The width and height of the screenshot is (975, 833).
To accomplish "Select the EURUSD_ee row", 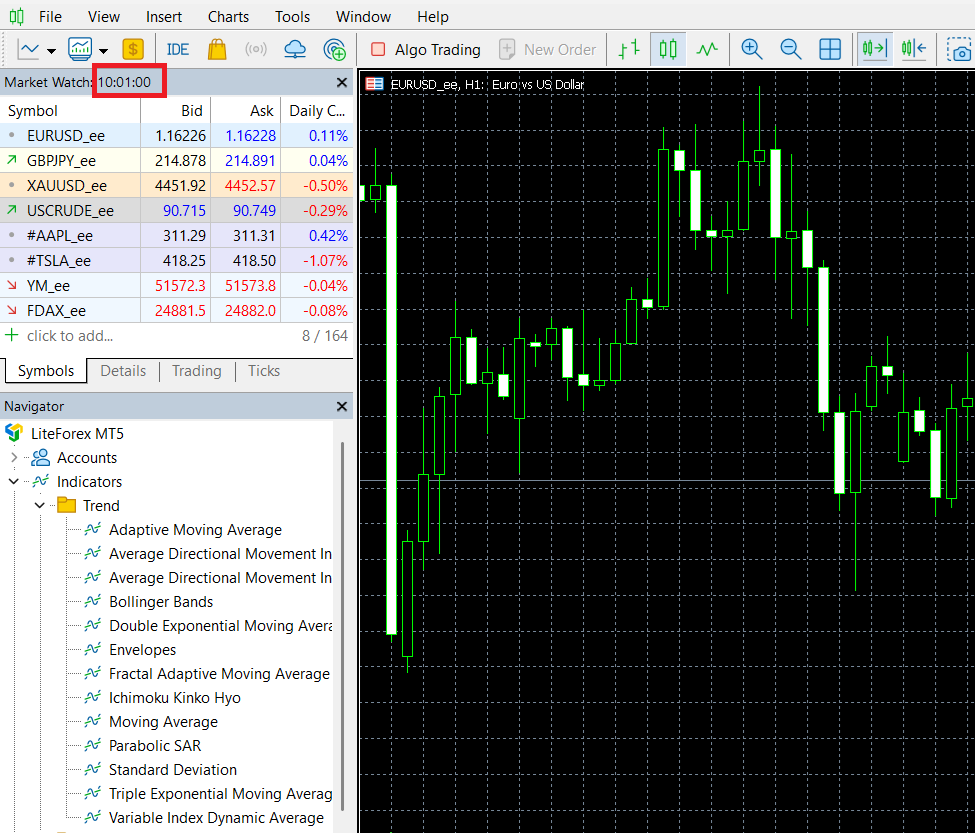I will point(177,136).
